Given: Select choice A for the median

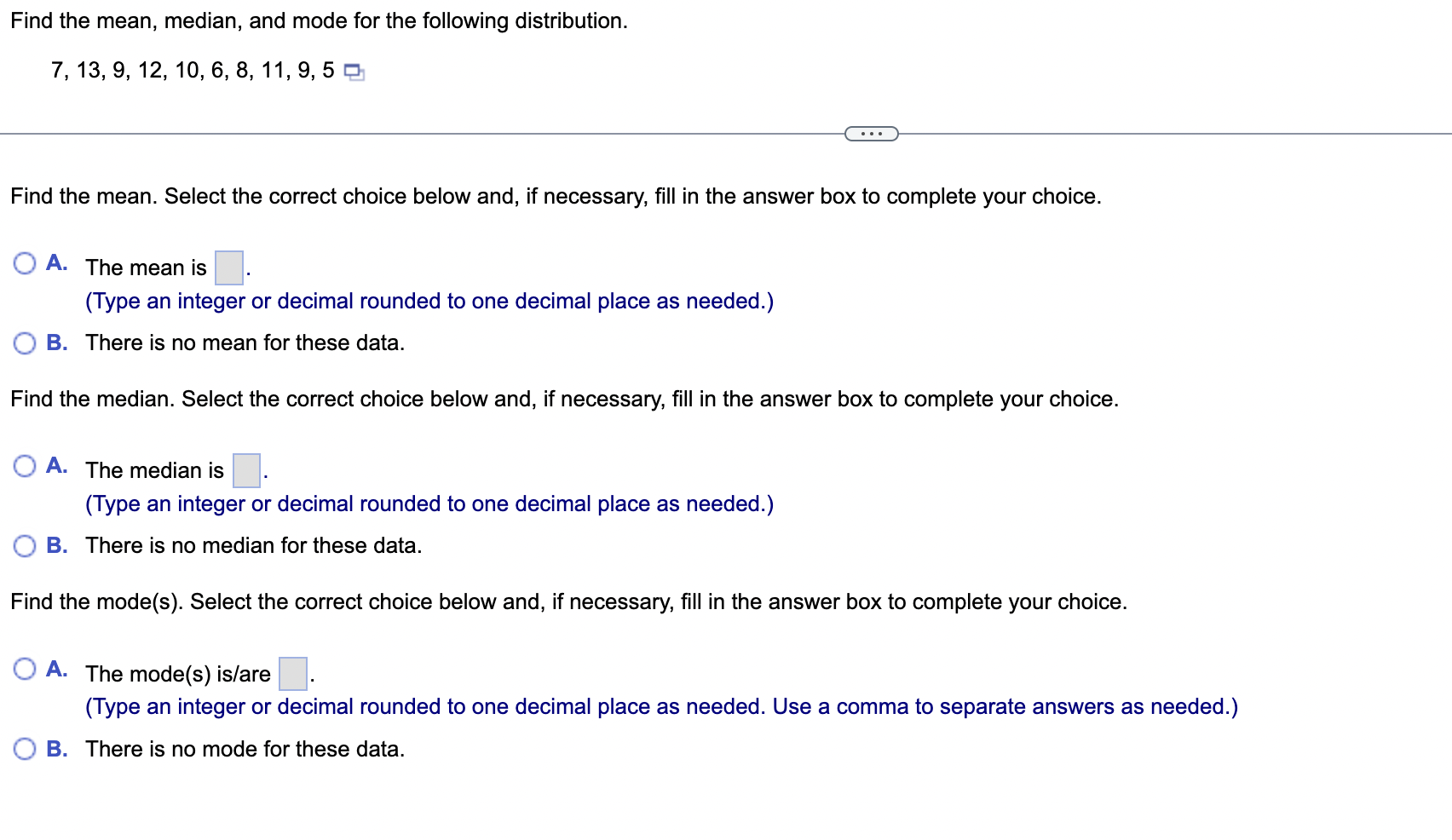Looking at the screenshot, I should (24, 465).
